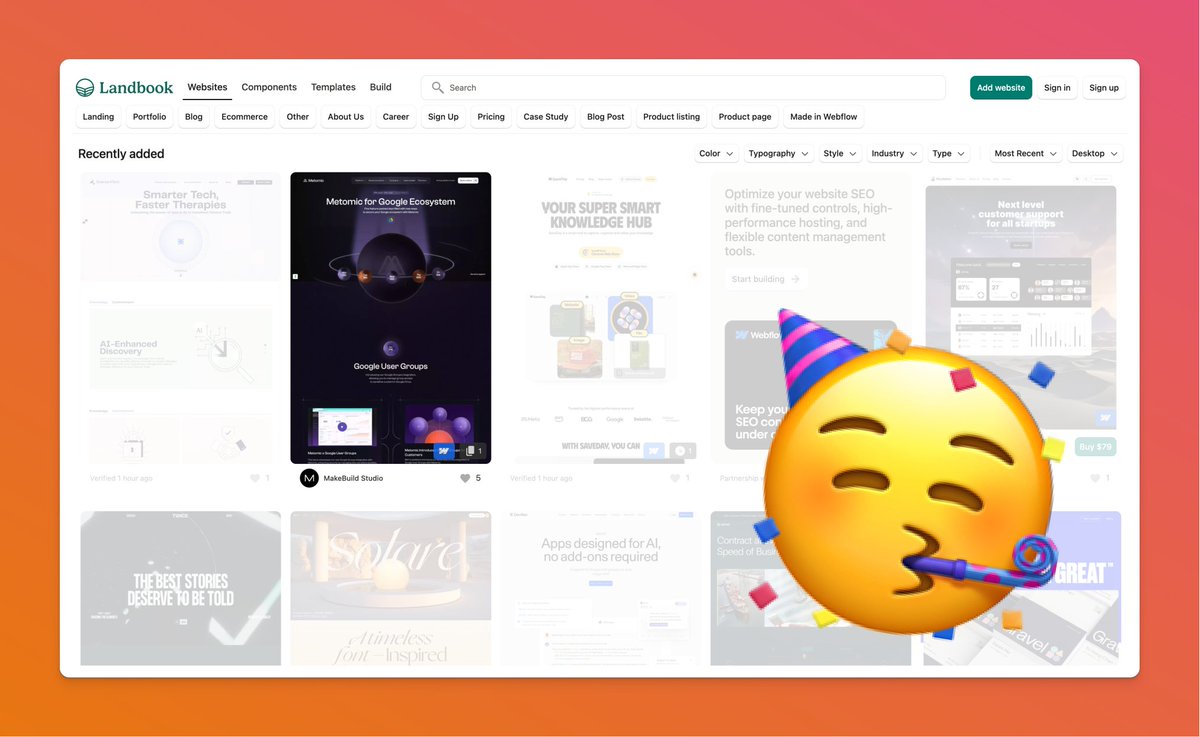Screen dimensions: 1200x737
Task: Click the page count icon on the Metomic card
Action: coord(470,451)
